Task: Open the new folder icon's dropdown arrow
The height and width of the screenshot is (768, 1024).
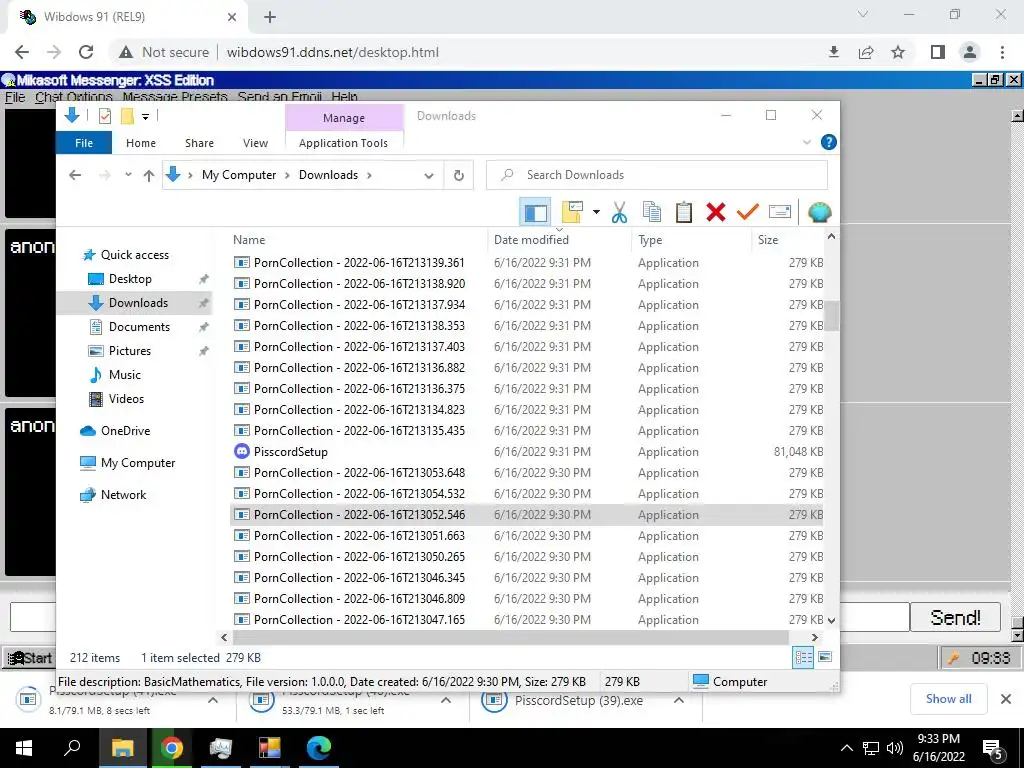Action: [596, 212]
